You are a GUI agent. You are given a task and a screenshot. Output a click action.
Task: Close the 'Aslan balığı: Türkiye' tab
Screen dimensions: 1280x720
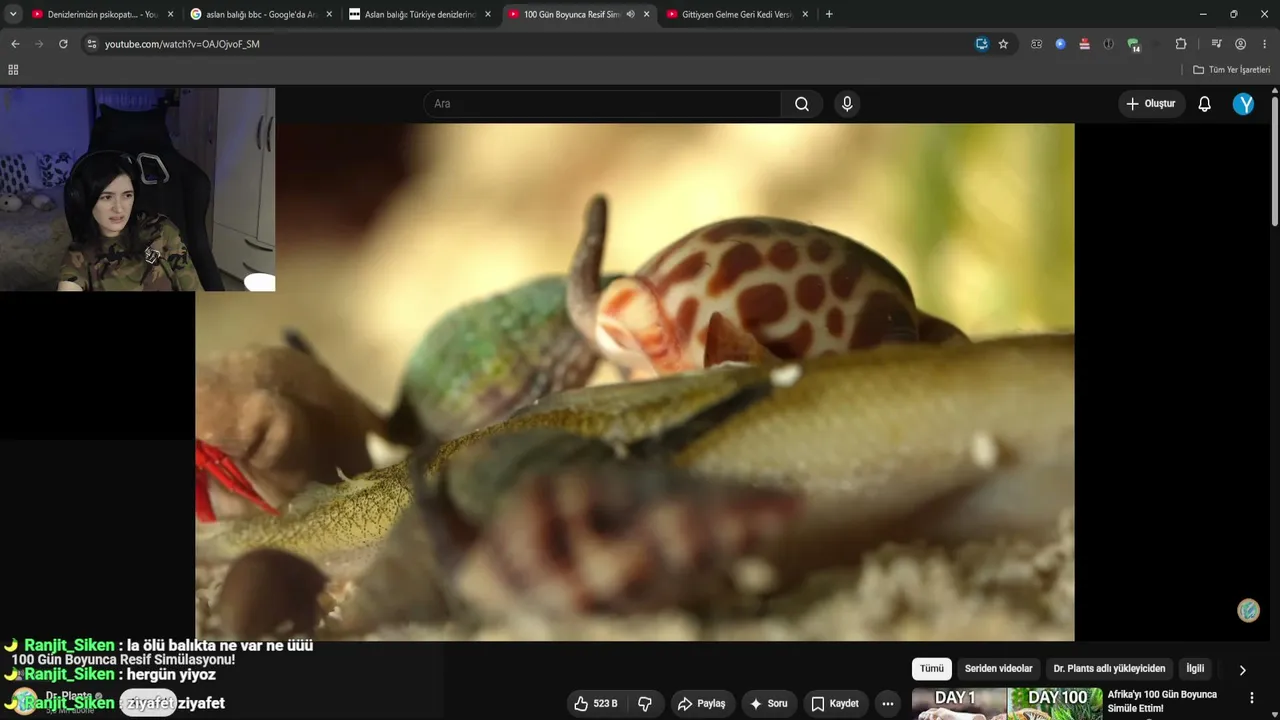coord(488,14)
